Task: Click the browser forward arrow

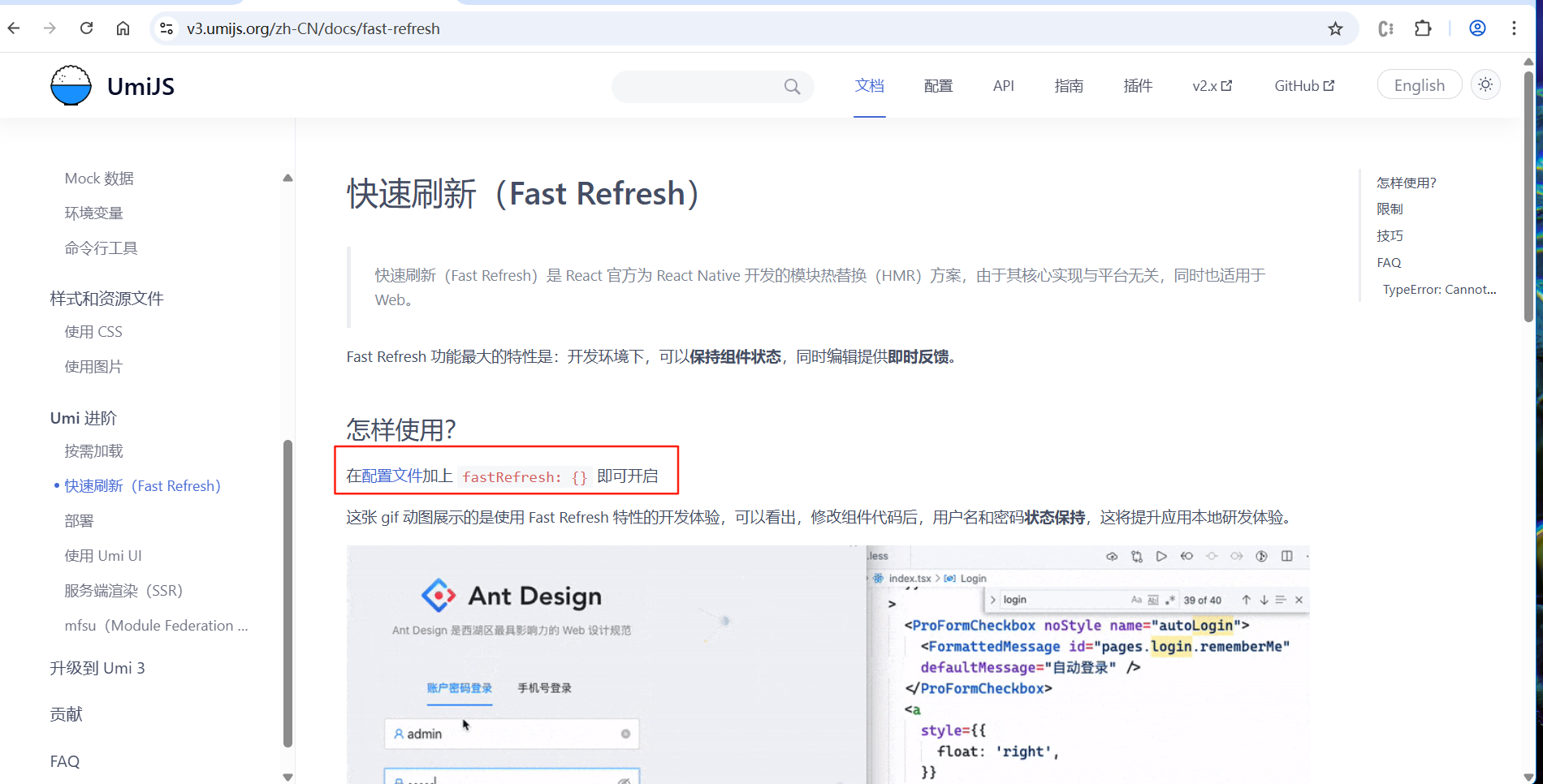Action: [x=50, y=28]
